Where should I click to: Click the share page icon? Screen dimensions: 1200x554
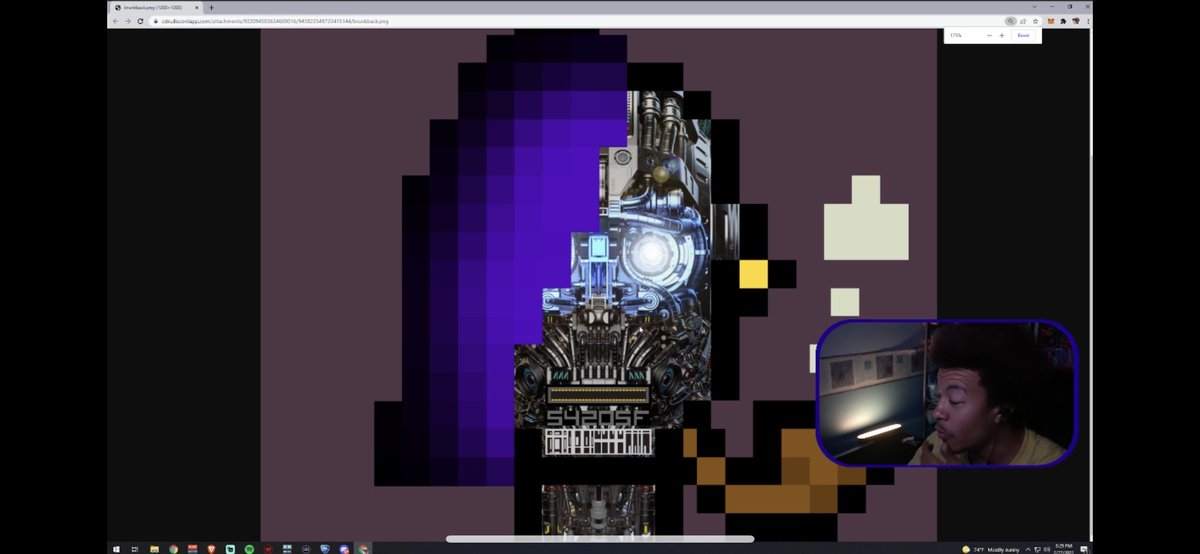tap(1023, 21)
